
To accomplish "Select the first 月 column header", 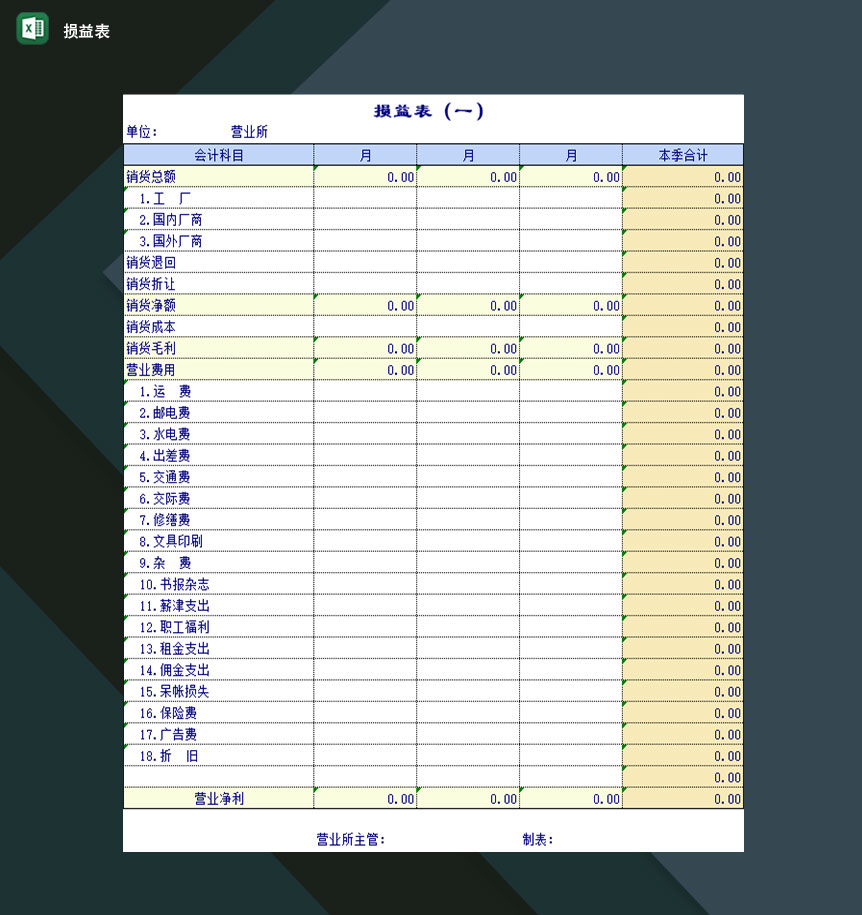I will point(366,155).
